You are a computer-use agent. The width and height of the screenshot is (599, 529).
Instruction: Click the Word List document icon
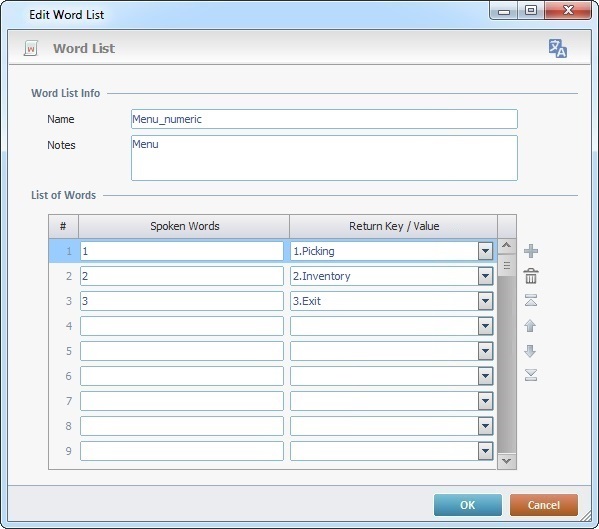[x=31, y=49]
